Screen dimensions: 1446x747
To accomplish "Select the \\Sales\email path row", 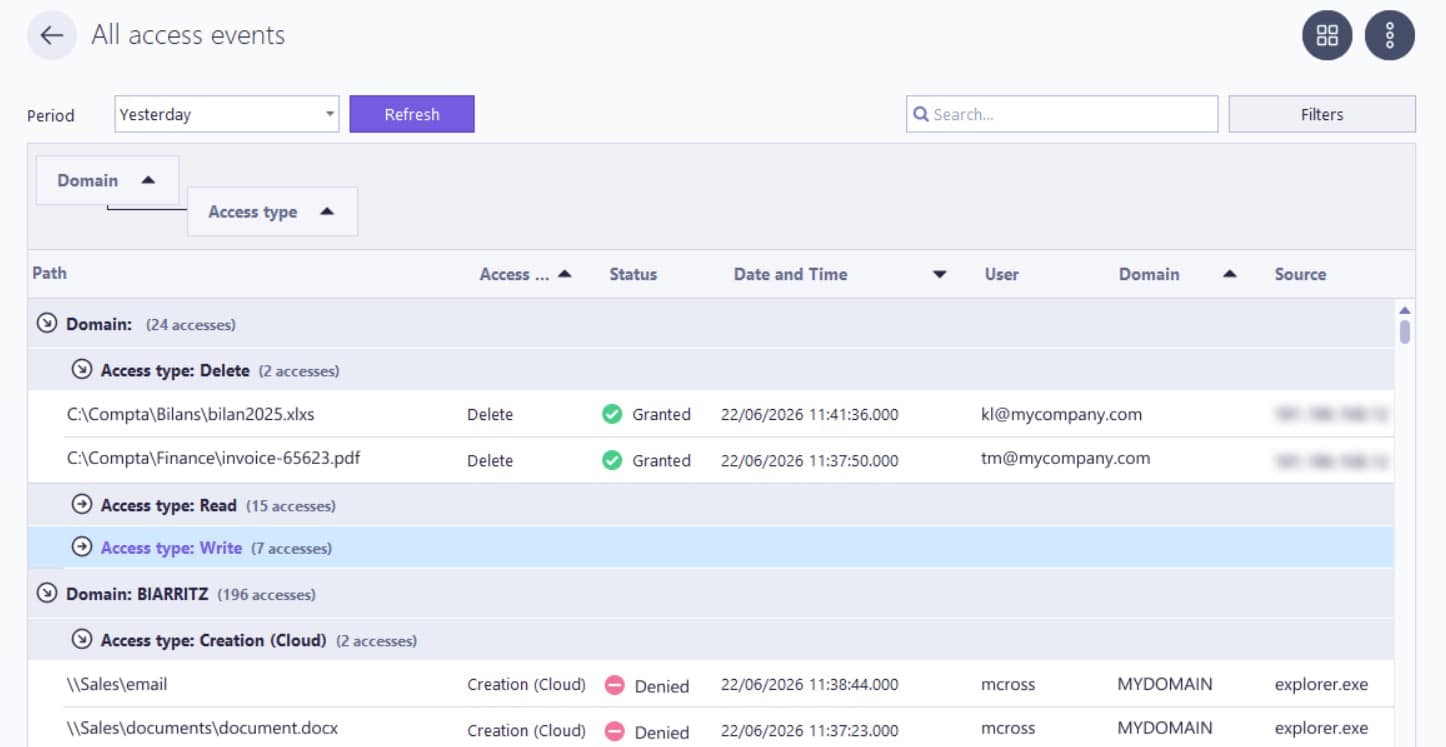I will pyautogui.click(x=117, y=685).
